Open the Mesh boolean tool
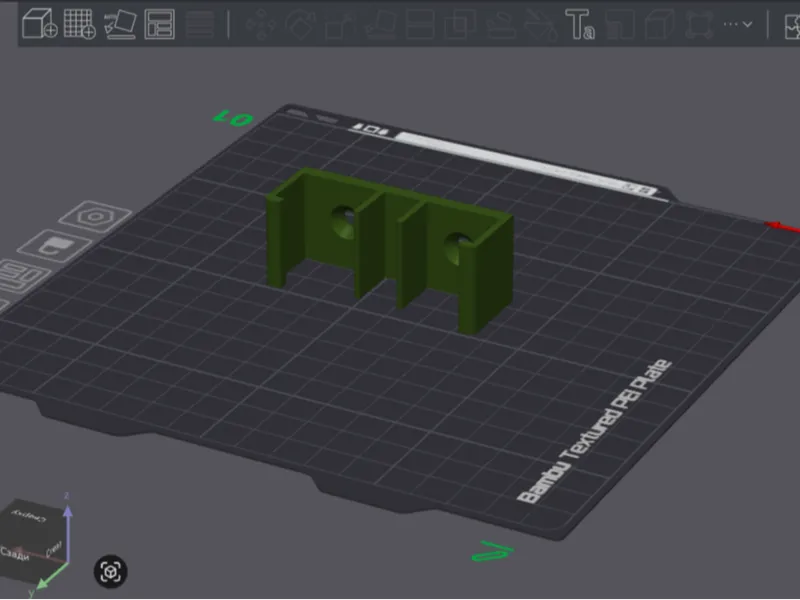 coord(460,24)
